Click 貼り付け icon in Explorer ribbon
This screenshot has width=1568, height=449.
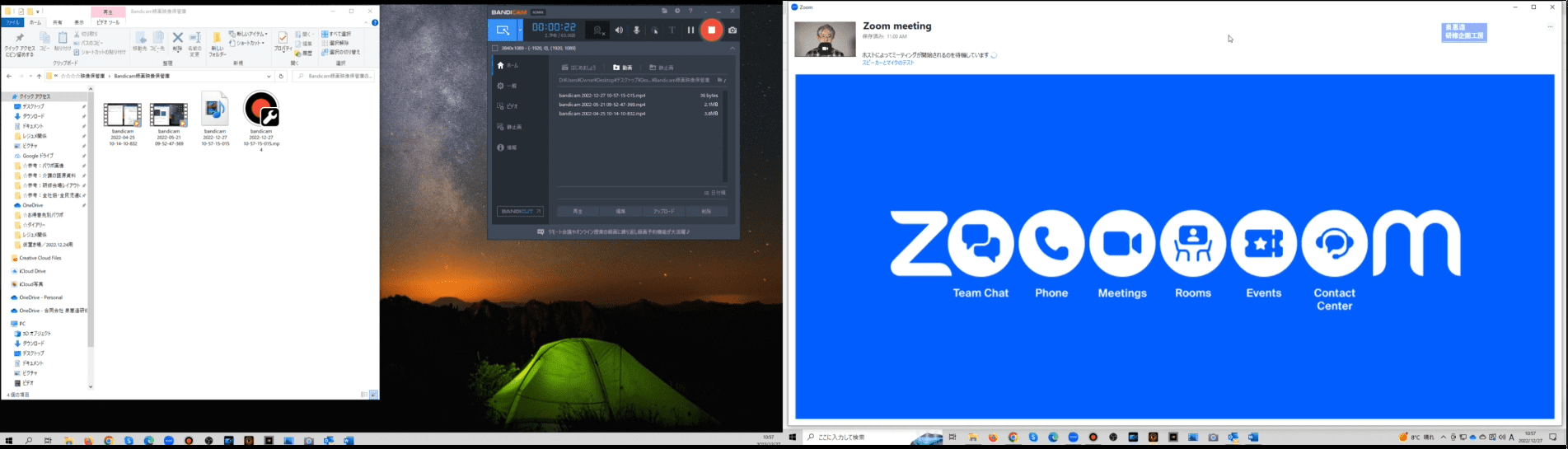pos(63,42)
